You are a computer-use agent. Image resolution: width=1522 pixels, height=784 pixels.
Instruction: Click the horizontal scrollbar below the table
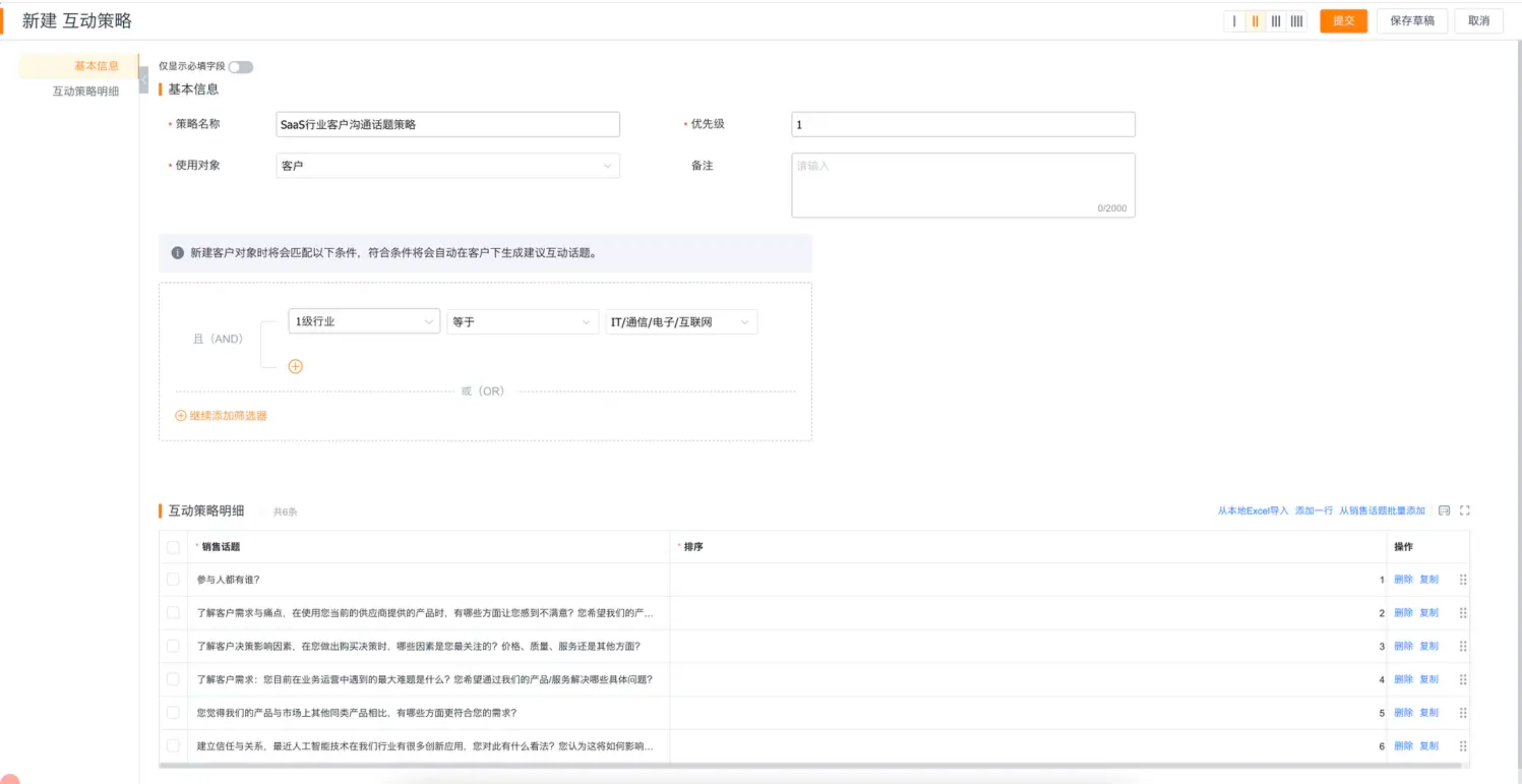[x=809, y=766]
